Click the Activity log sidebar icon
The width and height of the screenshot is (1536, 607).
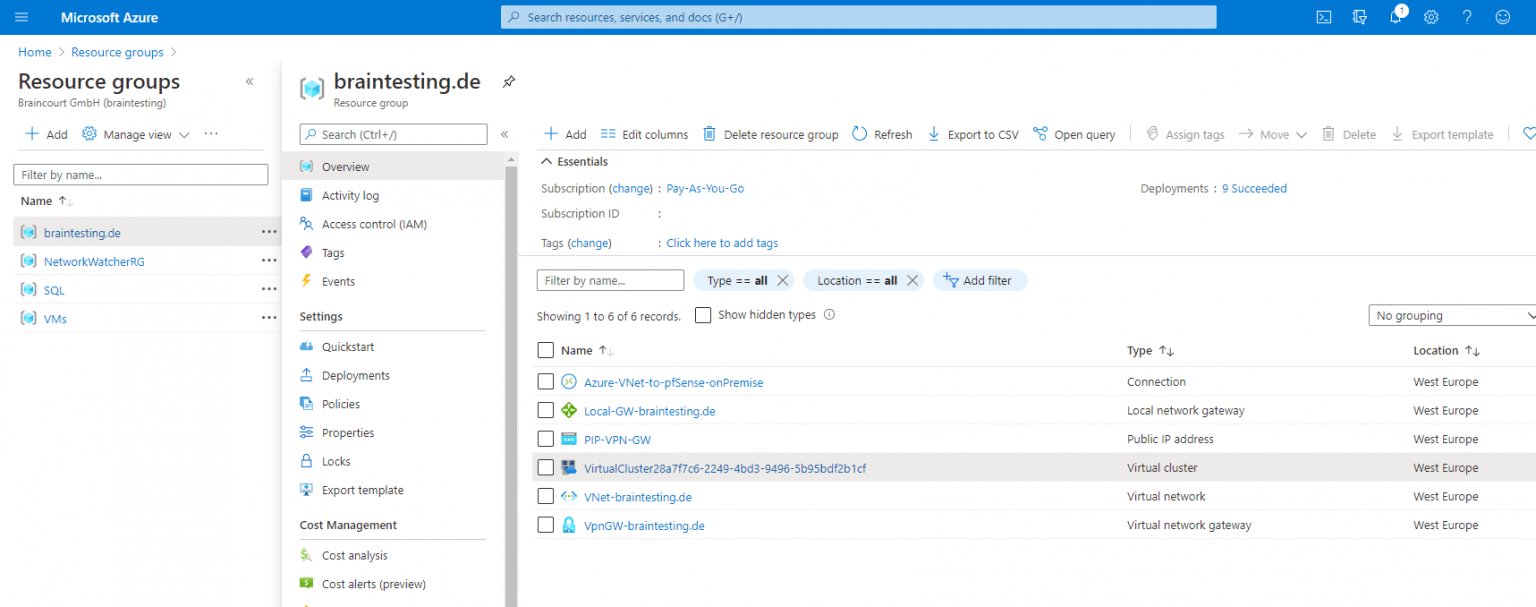305,195
